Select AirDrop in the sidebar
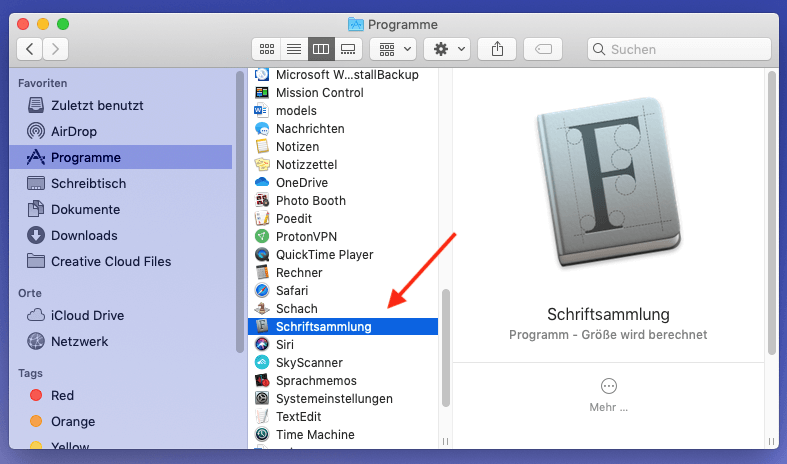Image resolution: width=787 pixels, height=464 pixels. [x=120, y=132]
